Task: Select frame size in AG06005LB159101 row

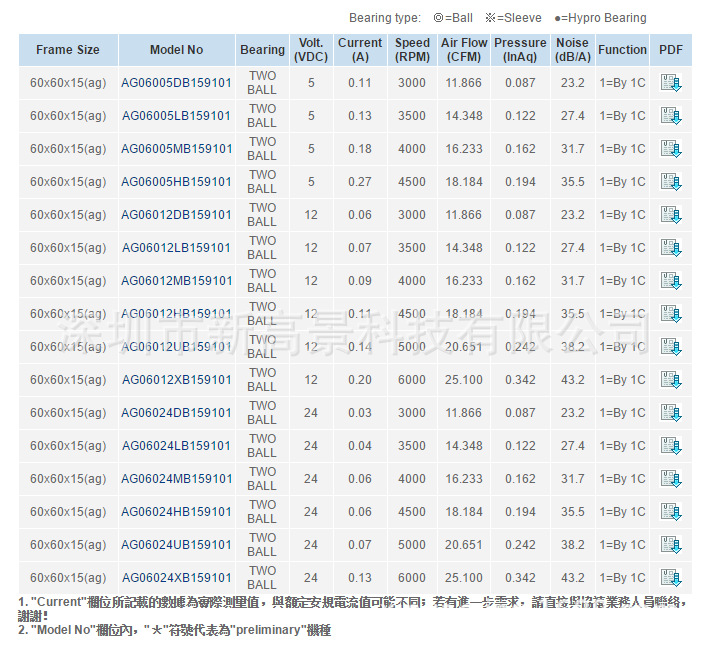Action: click(68, 116)
